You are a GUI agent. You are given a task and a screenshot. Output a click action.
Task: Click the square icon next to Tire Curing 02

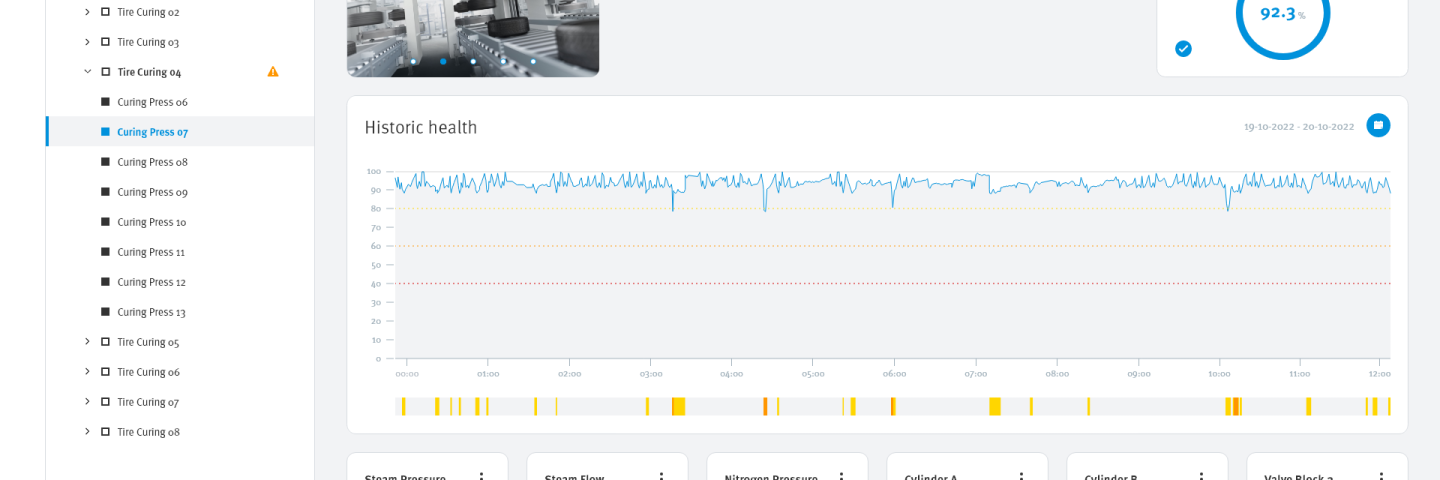coord(105,12)
